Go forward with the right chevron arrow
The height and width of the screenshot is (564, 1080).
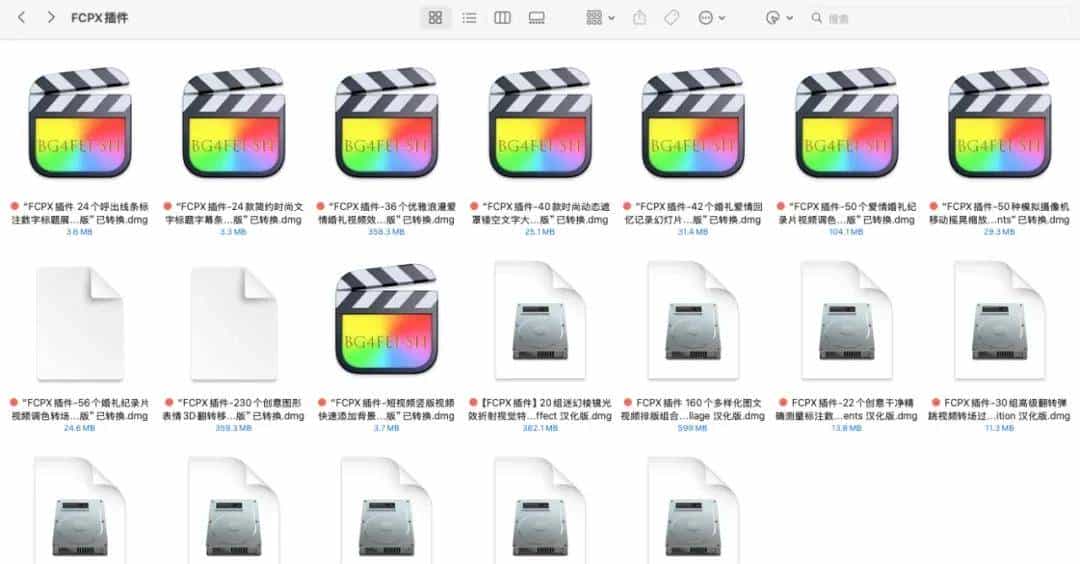click(x=51, y=18)
